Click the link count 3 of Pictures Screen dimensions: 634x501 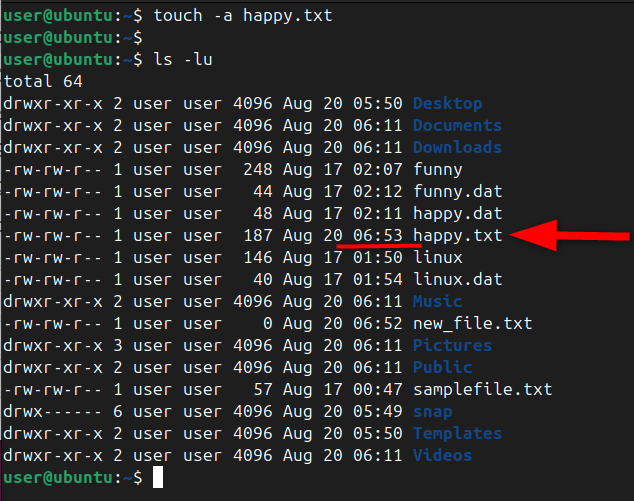[x=118, y=346]
